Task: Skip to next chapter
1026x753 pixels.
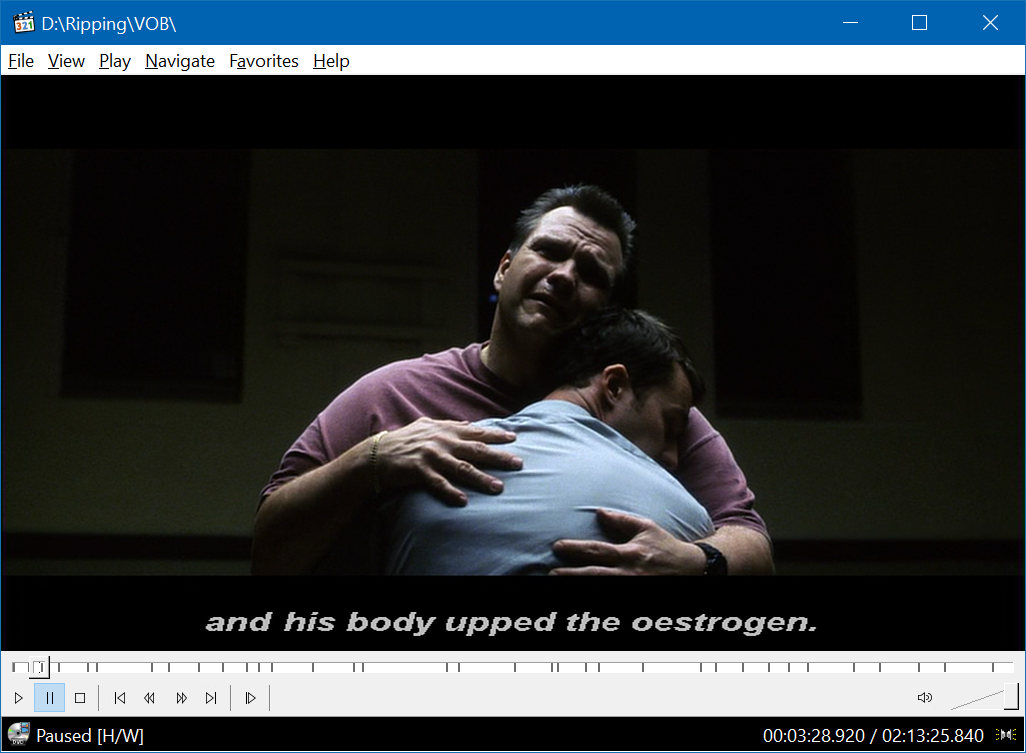Action: [211, 698]
